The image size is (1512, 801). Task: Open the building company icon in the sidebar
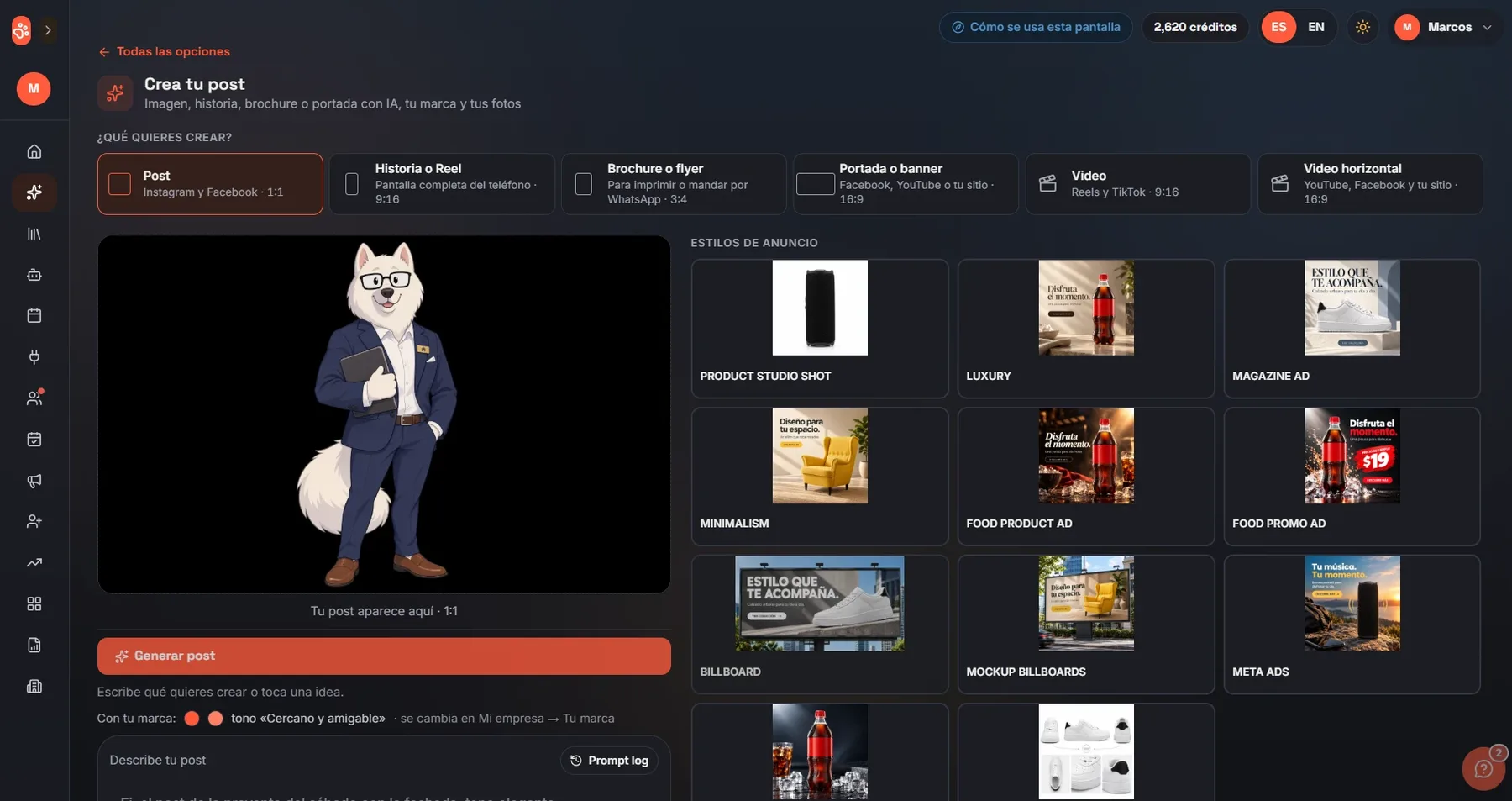point(34,687)
